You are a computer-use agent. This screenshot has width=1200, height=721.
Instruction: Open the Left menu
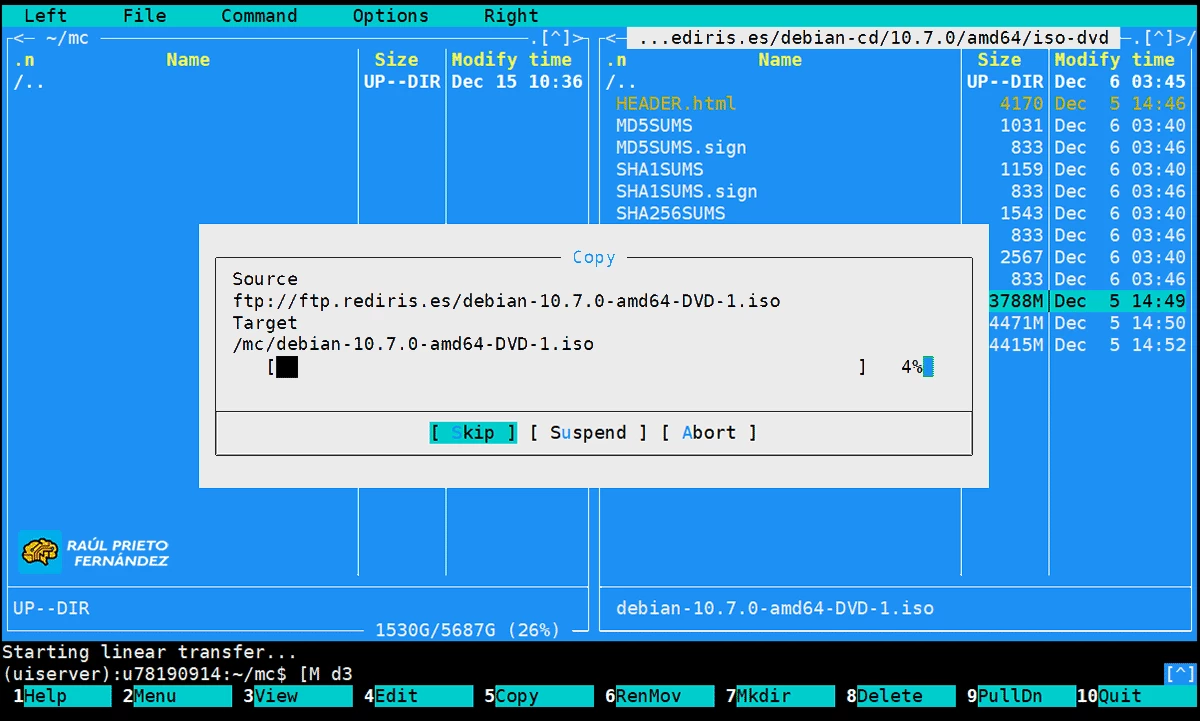click(x=45, y=16)
